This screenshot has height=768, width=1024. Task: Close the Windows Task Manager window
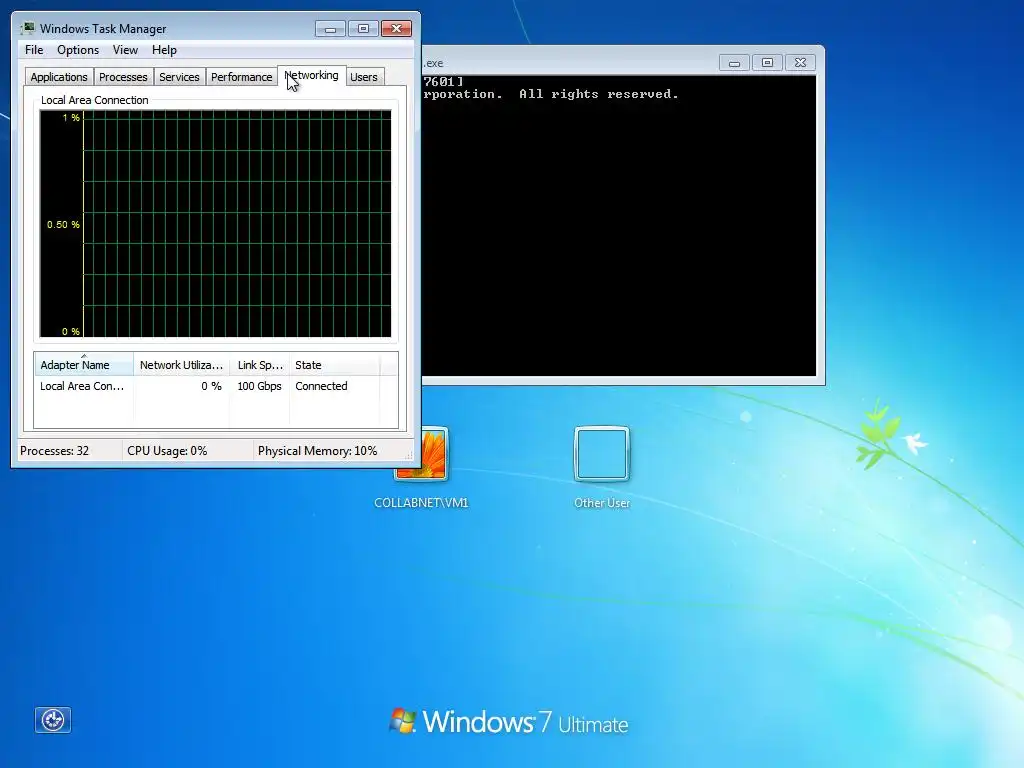396,29
